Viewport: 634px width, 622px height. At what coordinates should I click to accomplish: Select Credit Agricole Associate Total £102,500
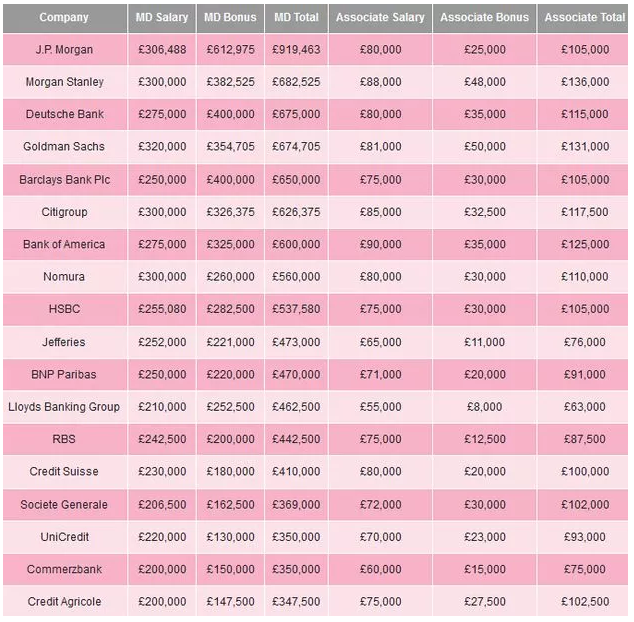click(584, 602)
